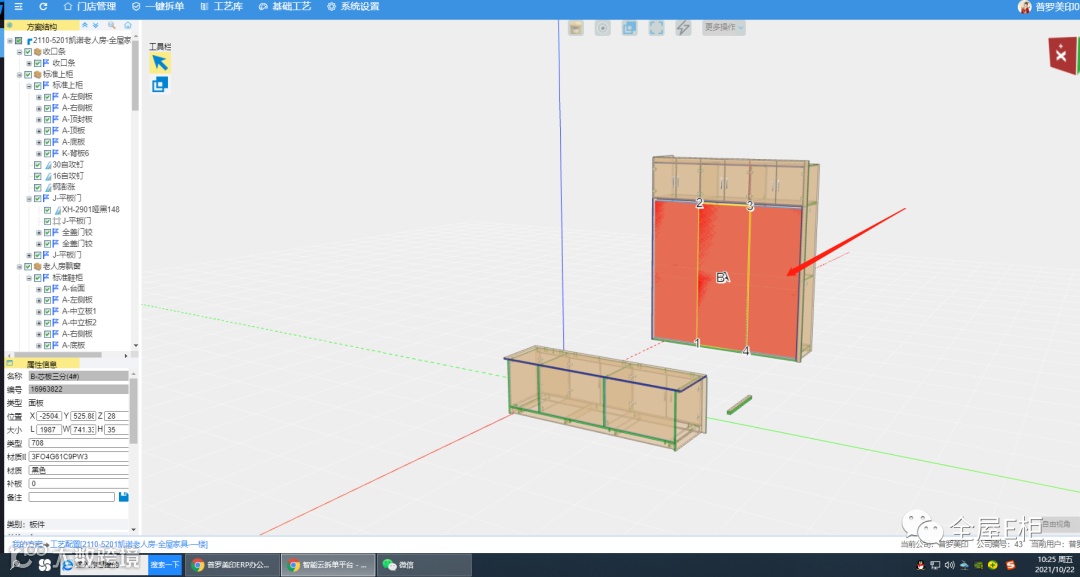Collapse the 老人房飘窗 group node
The width and height of the screenshot is (1080, 577).
pyautogui.click(x=19, y=266)
